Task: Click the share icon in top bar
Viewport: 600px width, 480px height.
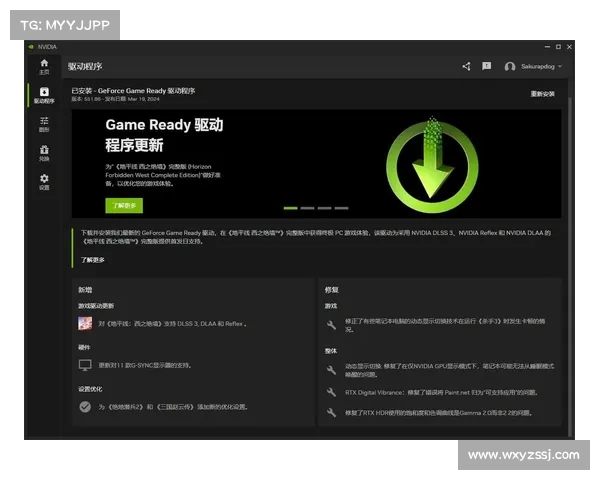Action: (466, 67)
